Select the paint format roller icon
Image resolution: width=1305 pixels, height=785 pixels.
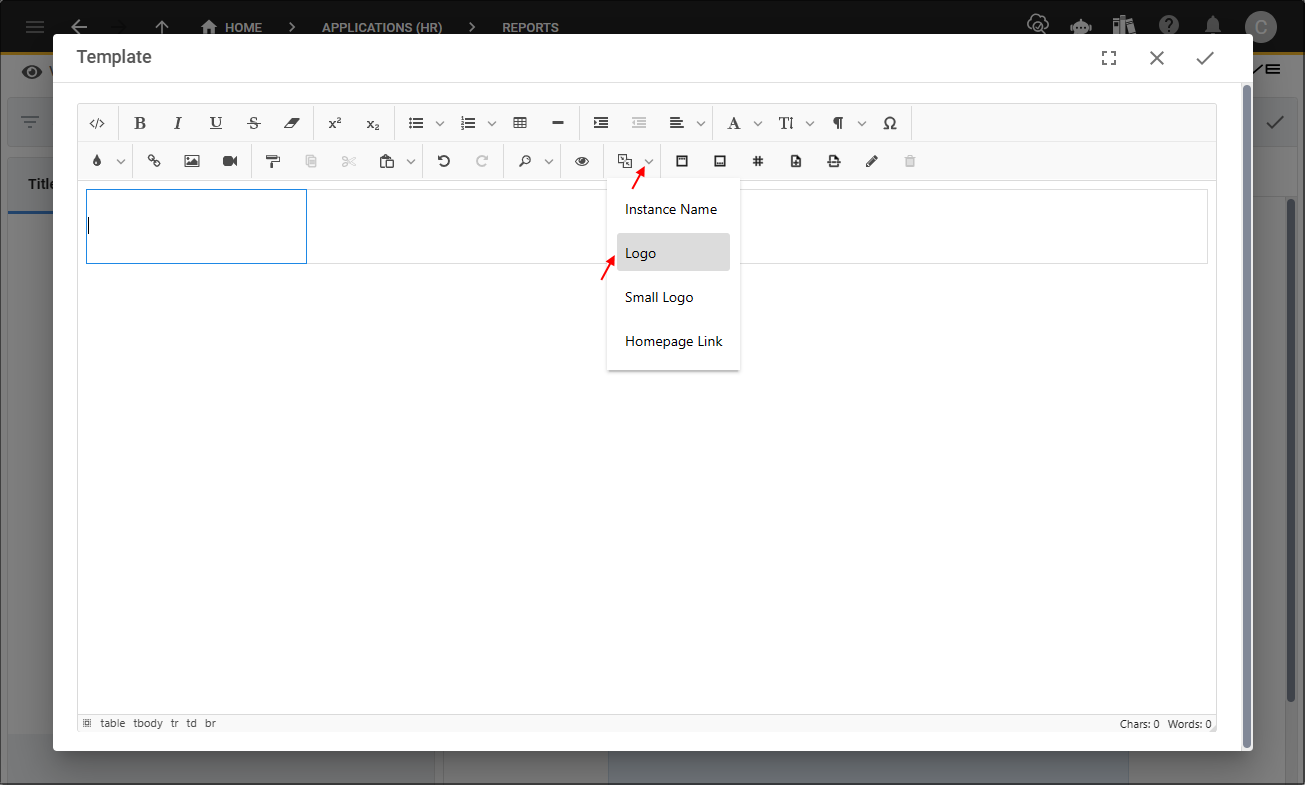click(273, 161)
